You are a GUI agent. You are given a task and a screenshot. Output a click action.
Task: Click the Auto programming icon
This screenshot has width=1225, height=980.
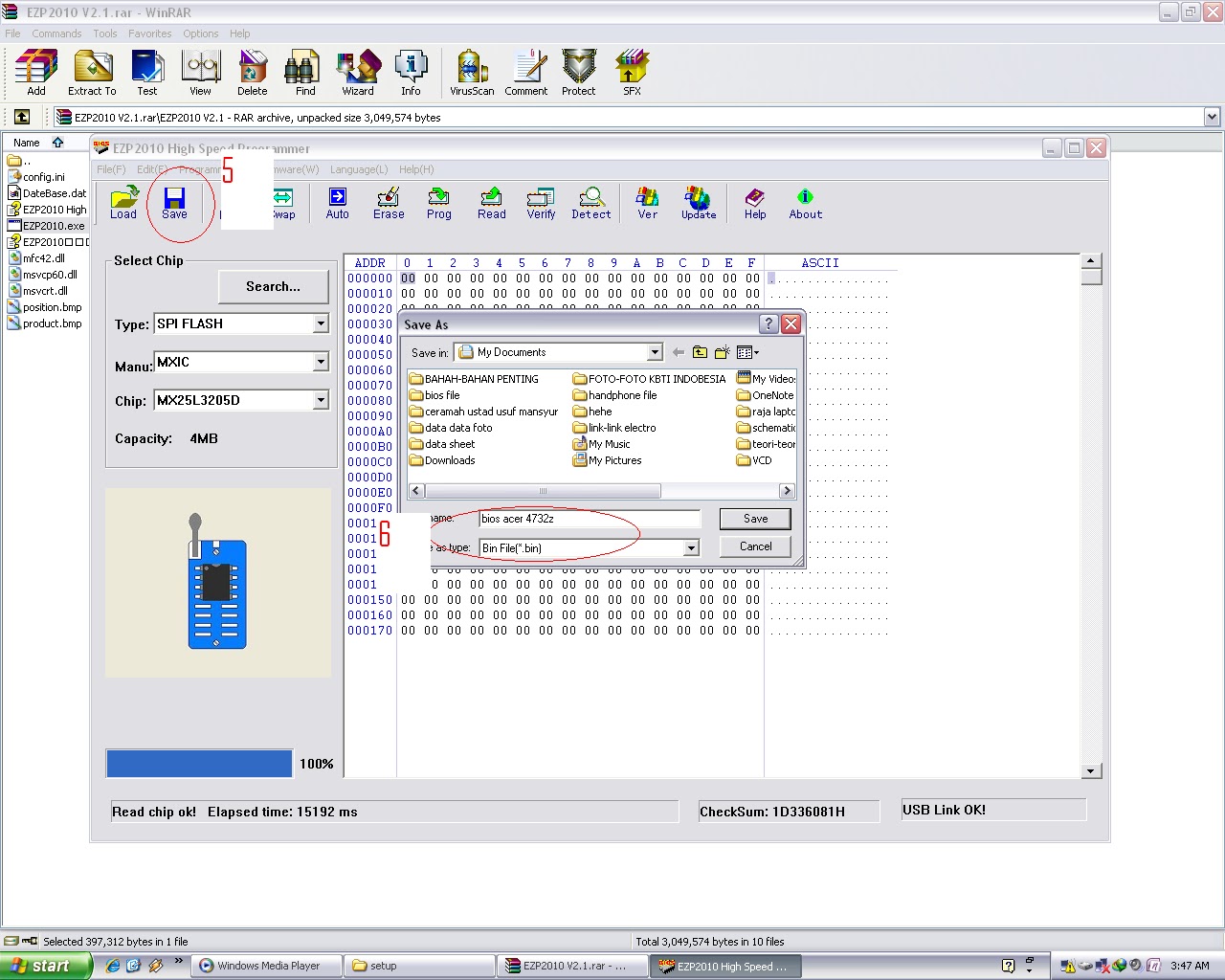pos(338,203)
